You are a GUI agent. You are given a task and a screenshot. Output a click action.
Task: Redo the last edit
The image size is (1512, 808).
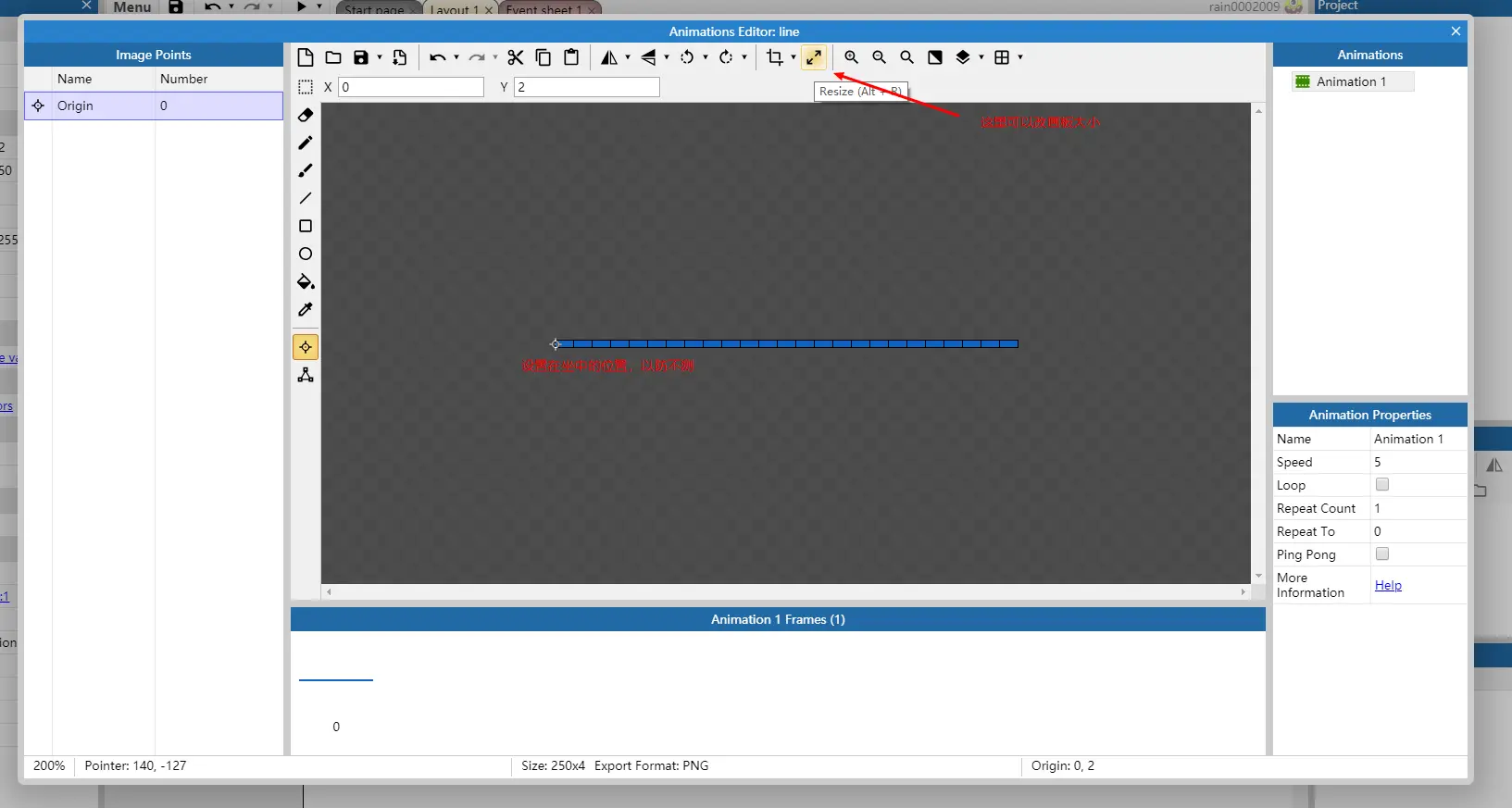click(x=476, y=57)
